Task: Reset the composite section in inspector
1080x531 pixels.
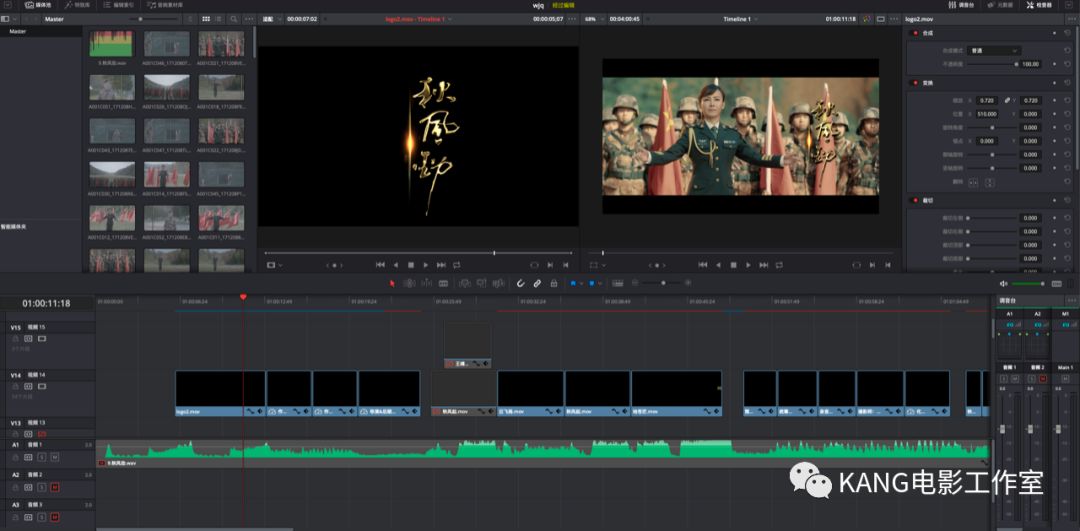Action: point(1068,33)
